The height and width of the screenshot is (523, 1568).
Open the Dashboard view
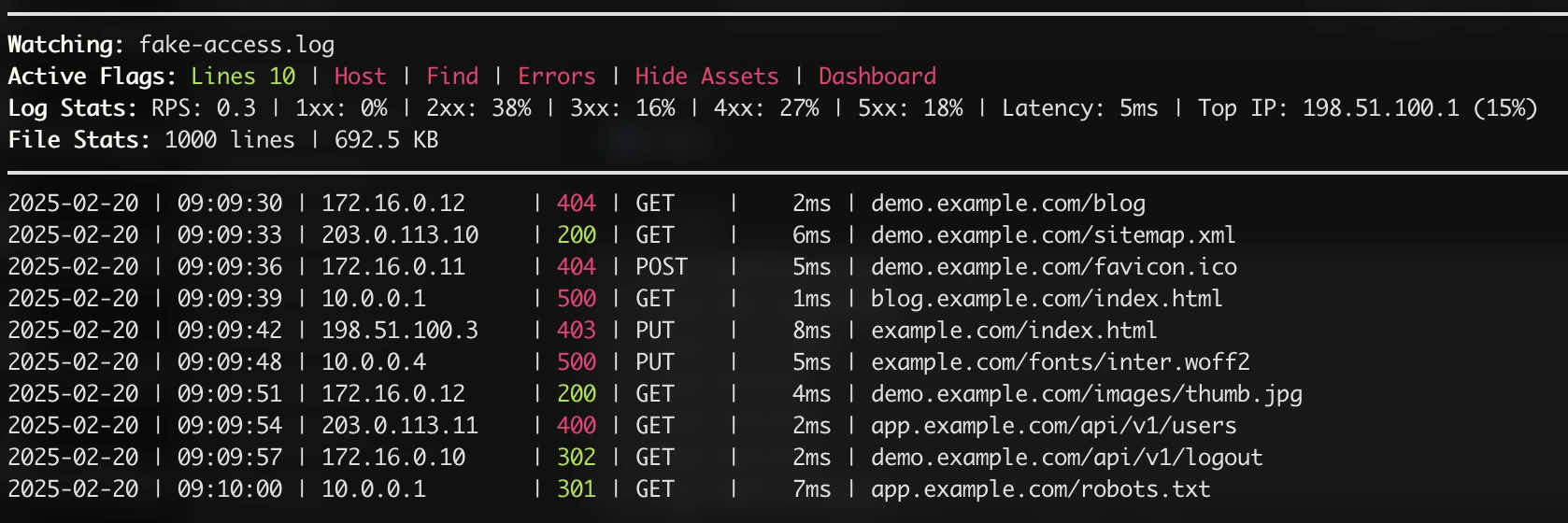[877, 77]
